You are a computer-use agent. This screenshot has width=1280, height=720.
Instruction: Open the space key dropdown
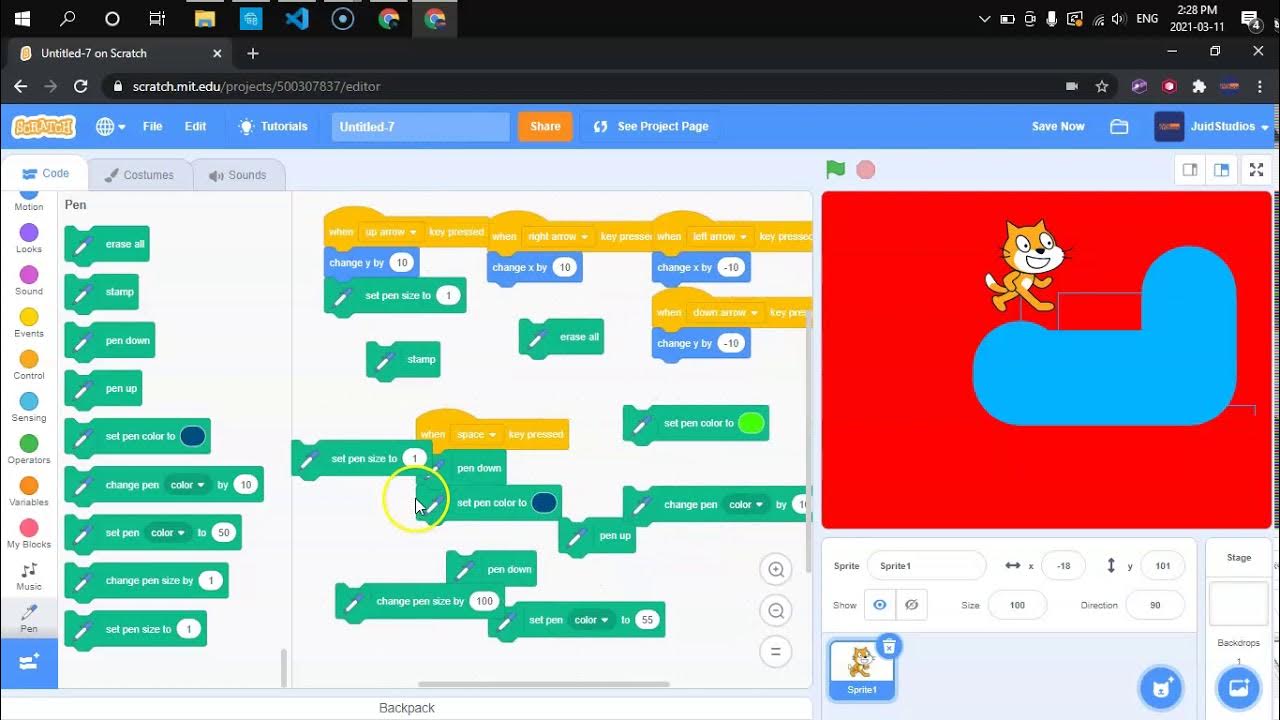pyautogui.click(x=476, y=434)
